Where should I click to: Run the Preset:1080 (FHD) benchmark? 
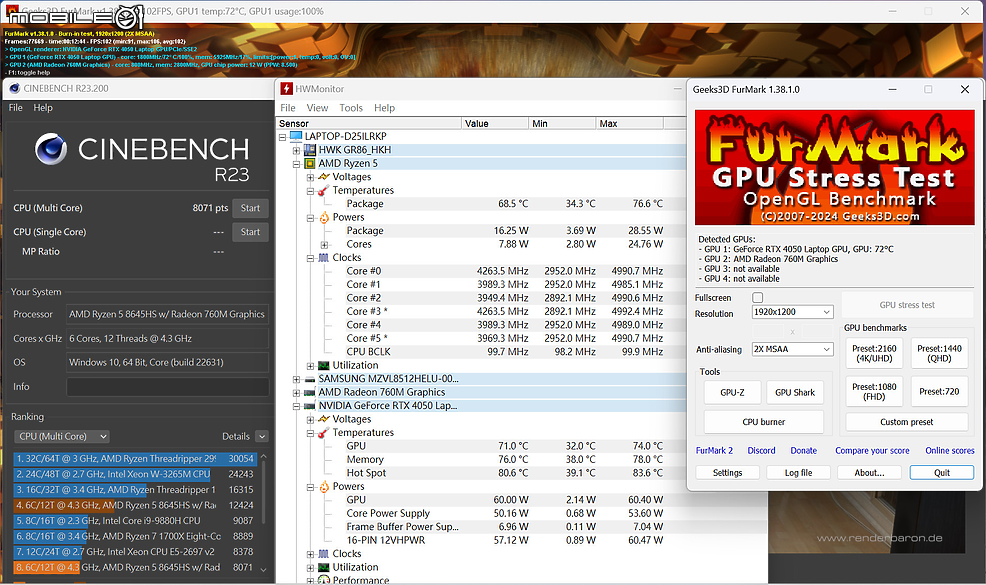[874, 391]
